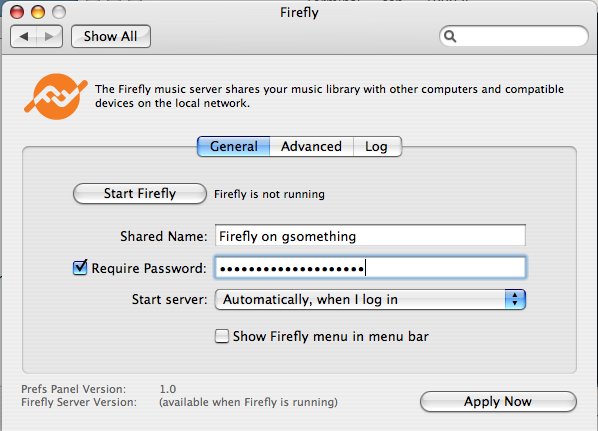Switch to the Advanced tab

point(311,146)
